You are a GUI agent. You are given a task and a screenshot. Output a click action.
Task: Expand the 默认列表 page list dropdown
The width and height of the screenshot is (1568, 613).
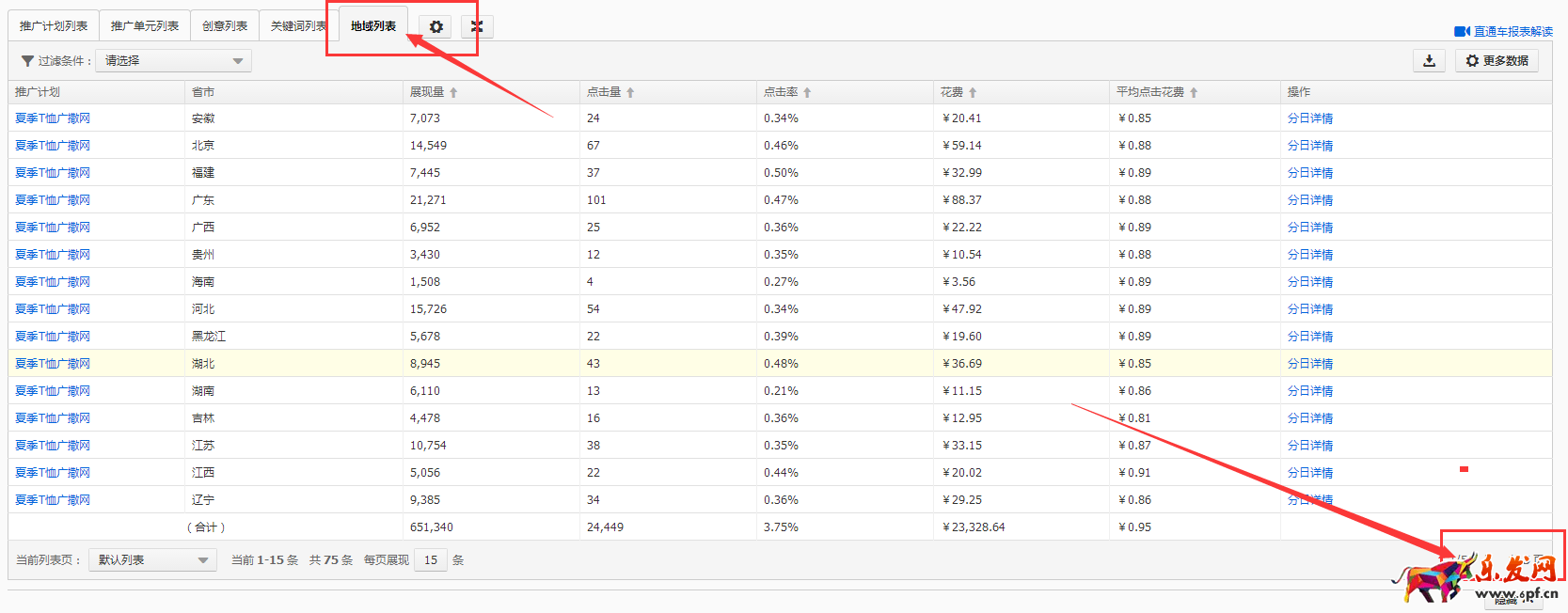[152, 560]
